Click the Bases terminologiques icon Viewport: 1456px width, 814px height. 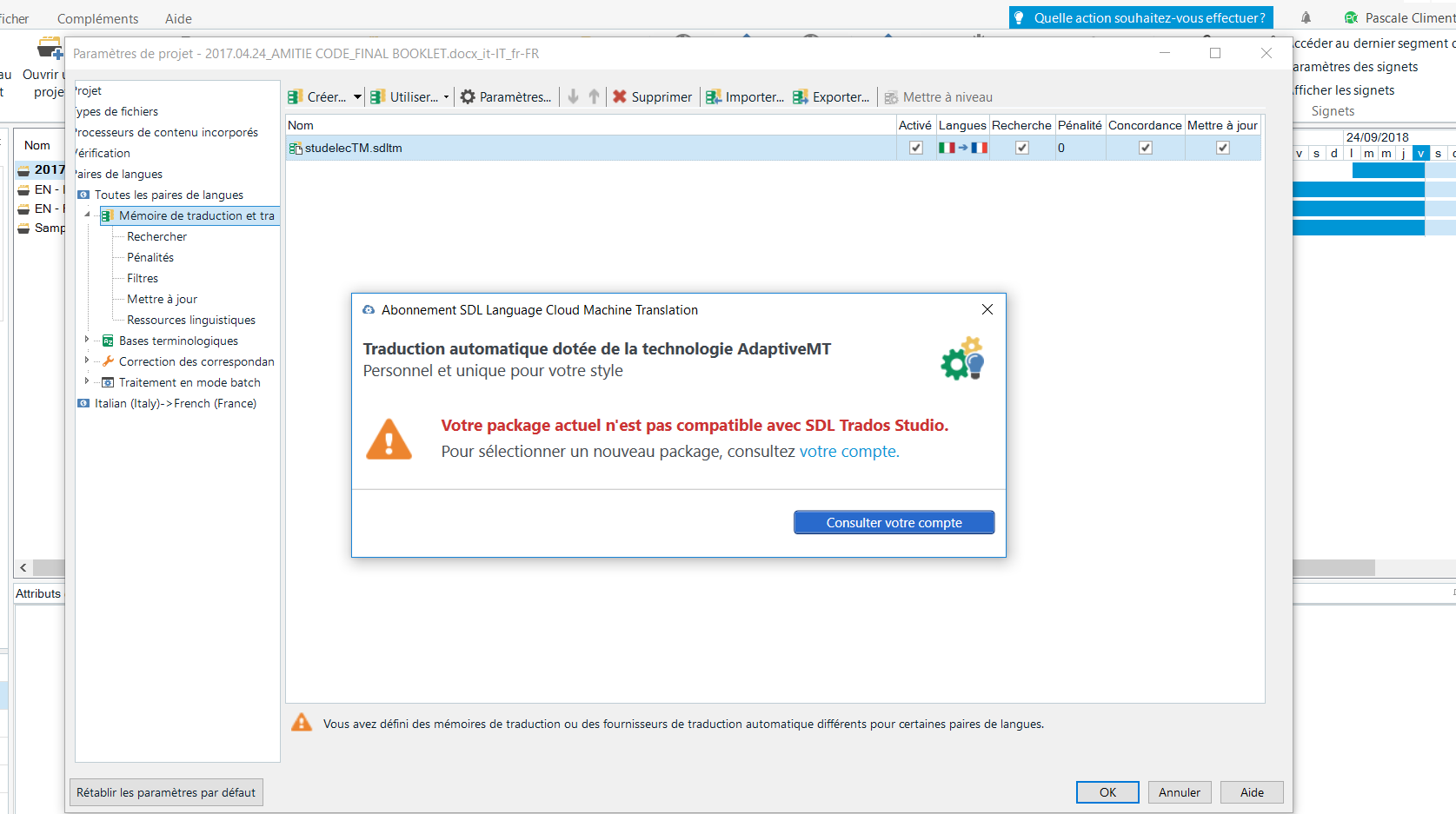[x=108, y=341]
